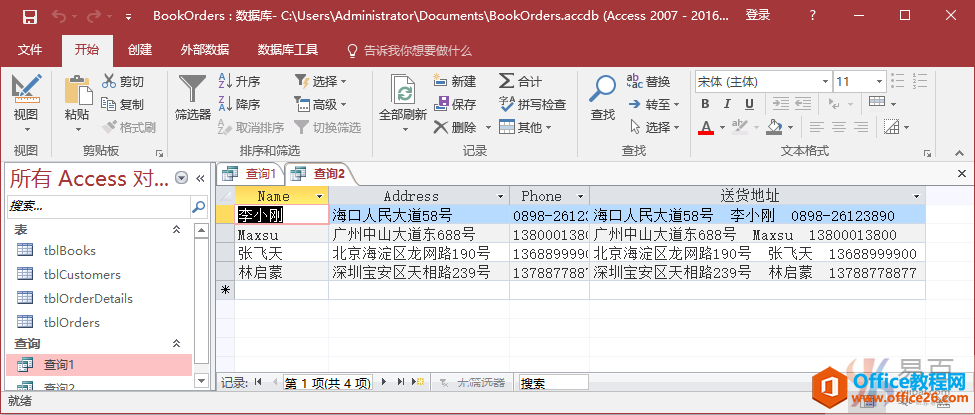Click align text right icon
This screenshot has height=415, width=975.
tap(861, 128)
